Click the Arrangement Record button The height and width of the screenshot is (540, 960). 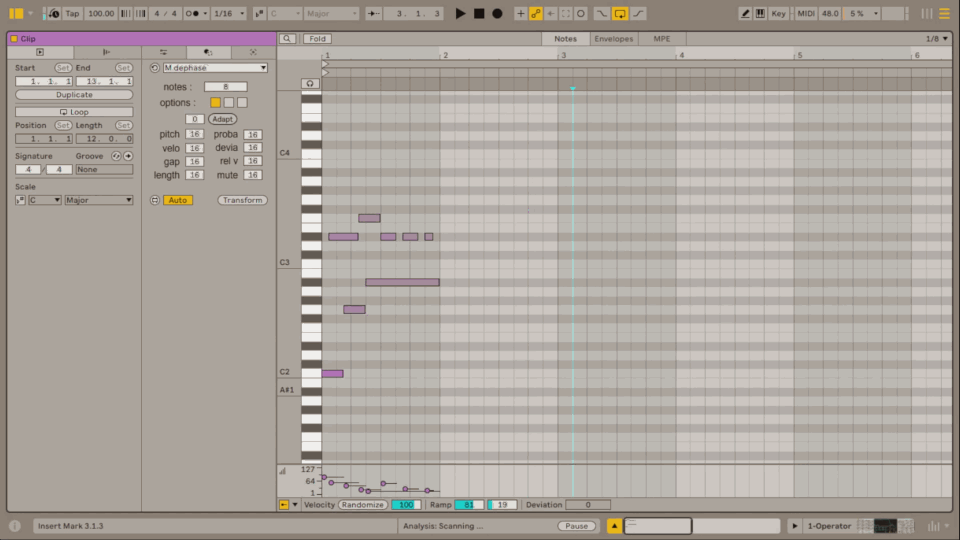(x=497, y=13)
